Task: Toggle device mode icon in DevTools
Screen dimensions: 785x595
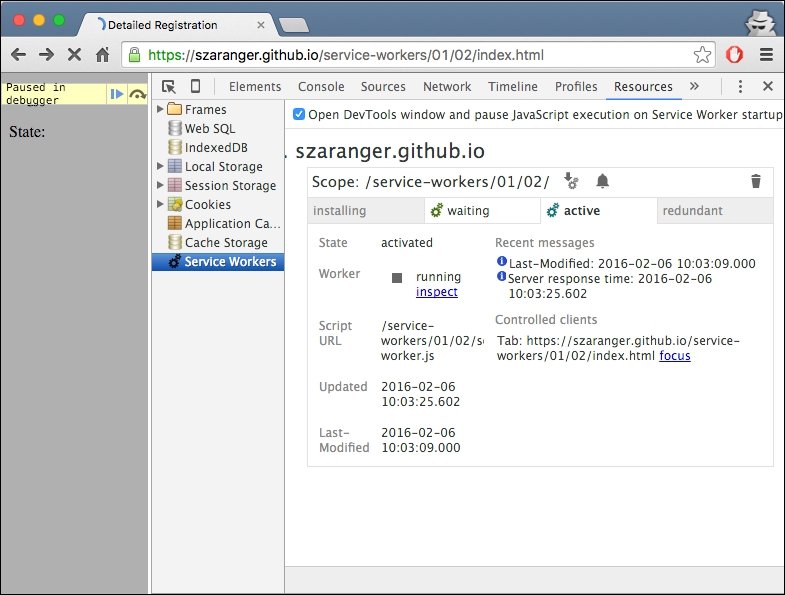Action: click(196, 87)
